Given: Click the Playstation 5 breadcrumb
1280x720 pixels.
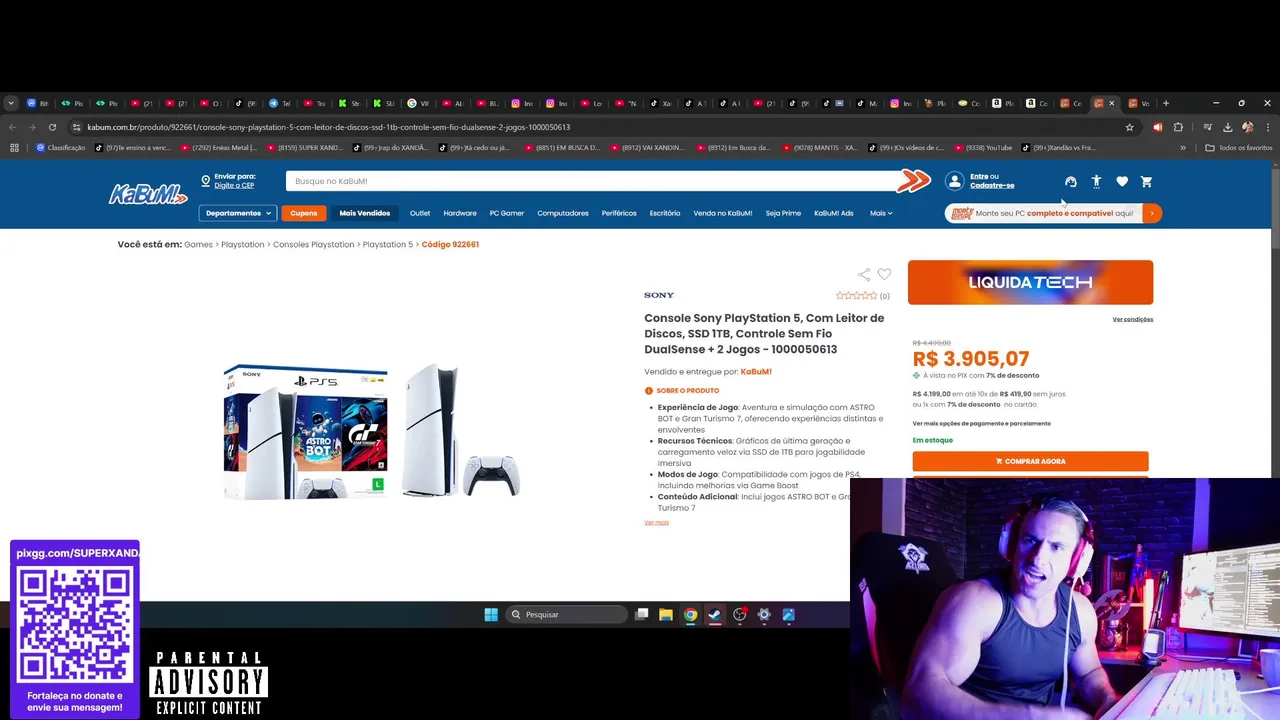Looking at the screenshot, I should (x=387, y=244).
